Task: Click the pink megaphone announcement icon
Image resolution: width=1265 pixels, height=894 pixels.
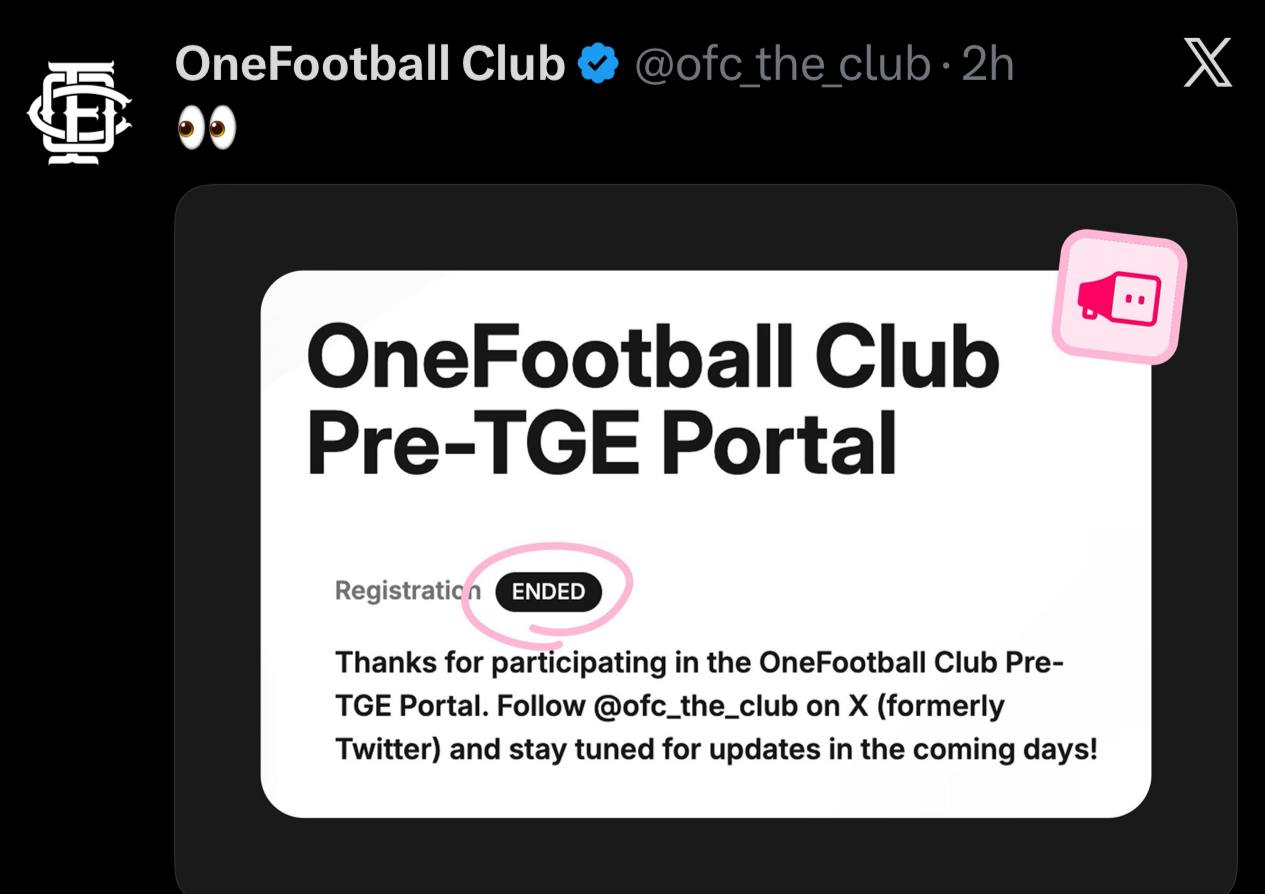Action: click(x=1119, y=295)
